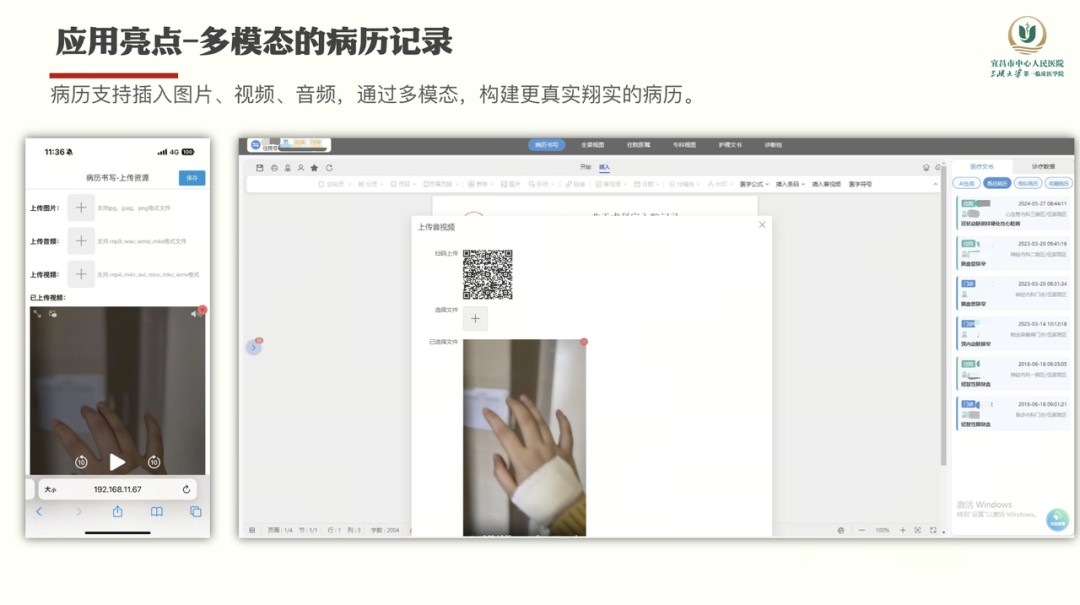
Task: Open bookmarks in the phone browser
Action: click(157, 511)
